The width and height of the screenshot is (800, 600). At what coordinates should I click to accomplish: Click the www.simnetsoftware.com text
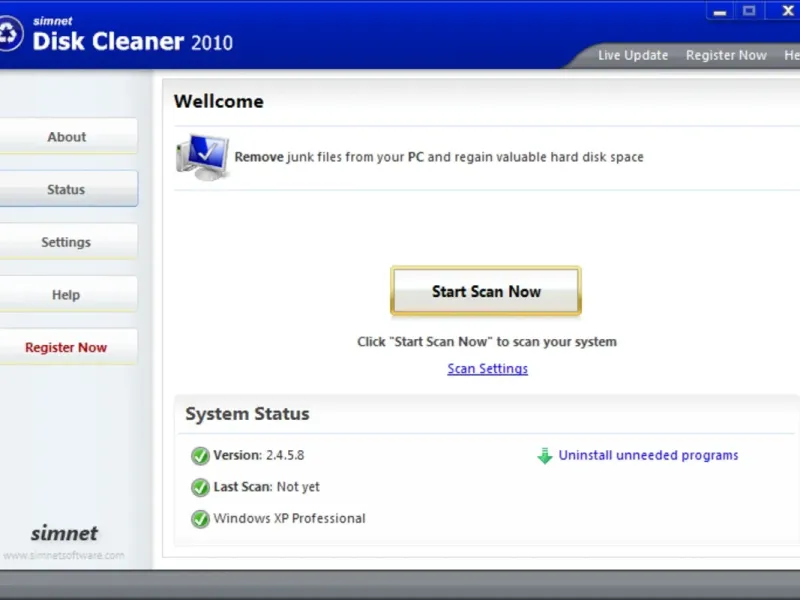coord(63,555)
